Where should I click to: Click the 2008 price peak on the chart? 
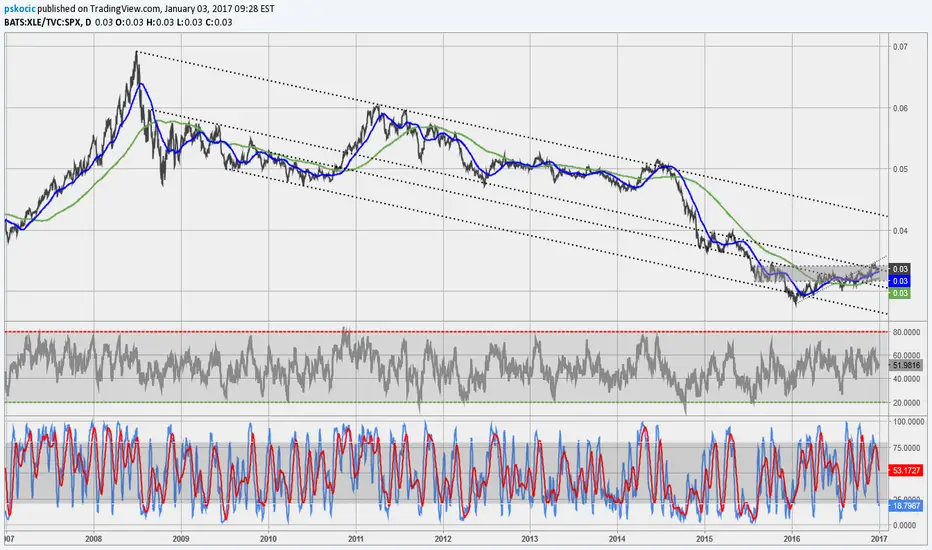pos(136,52)
